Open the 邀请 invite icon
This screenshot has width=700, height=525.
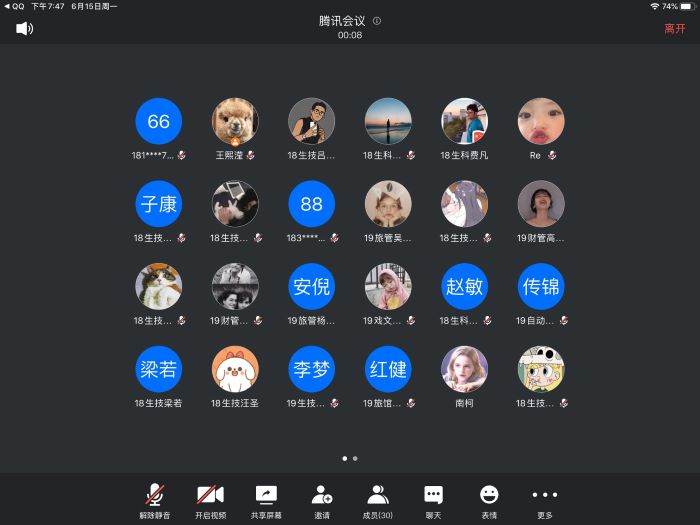[x=322, y=499]
